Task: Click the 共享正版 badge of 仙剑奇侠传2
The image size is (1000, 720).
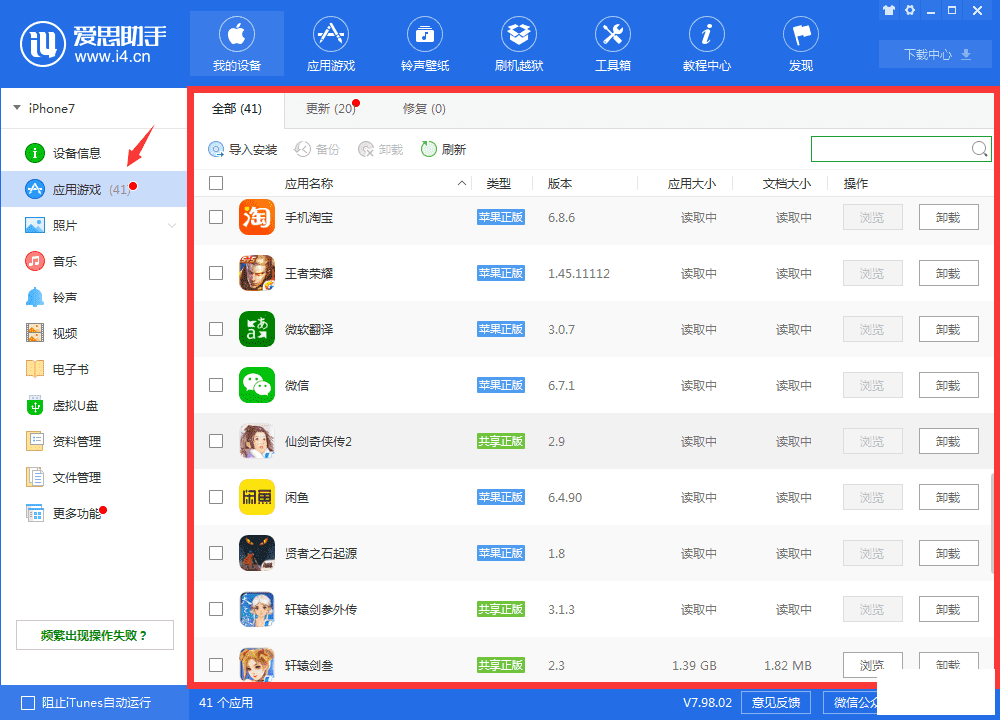Action: tap(501, 441)
